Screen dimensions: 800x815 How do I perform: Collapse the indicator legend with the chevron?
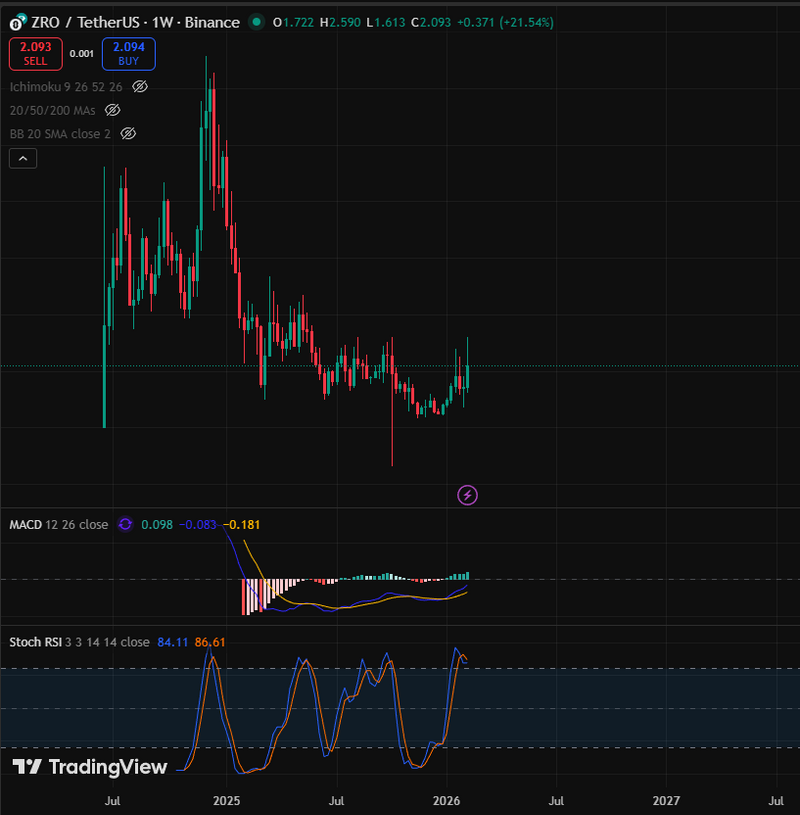pyautogui.click(x=23, y=158)
